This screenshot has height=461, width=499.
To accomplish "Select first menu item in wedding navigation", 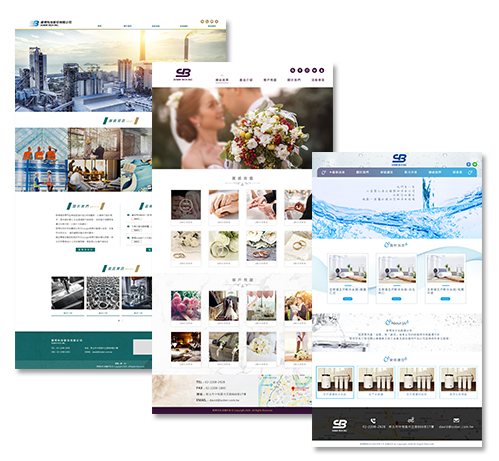I will pyautogui.click(x=222, y=80).
